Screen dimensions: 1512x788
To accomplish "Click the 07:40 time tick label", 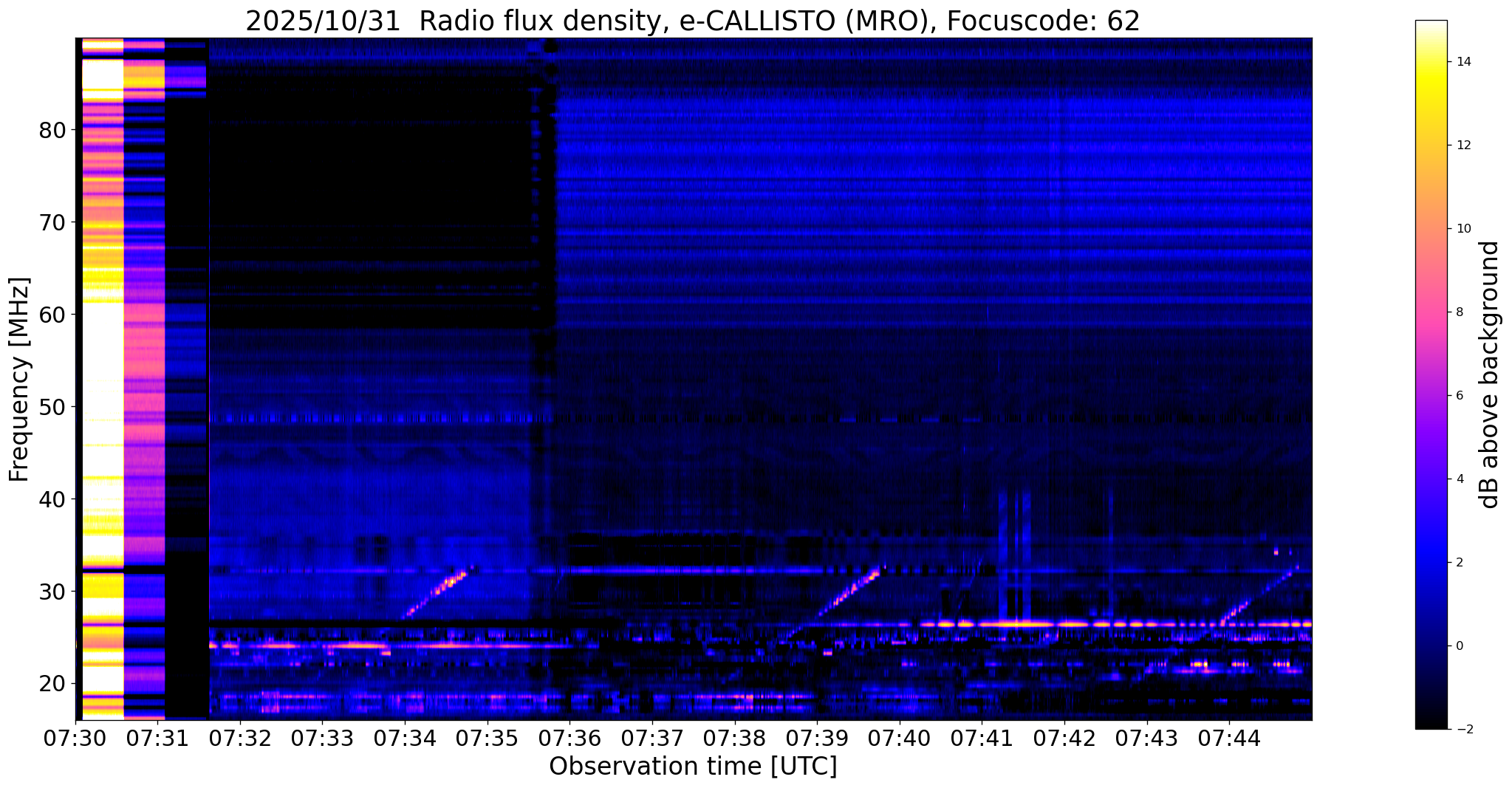I will [x=899, y=739].
